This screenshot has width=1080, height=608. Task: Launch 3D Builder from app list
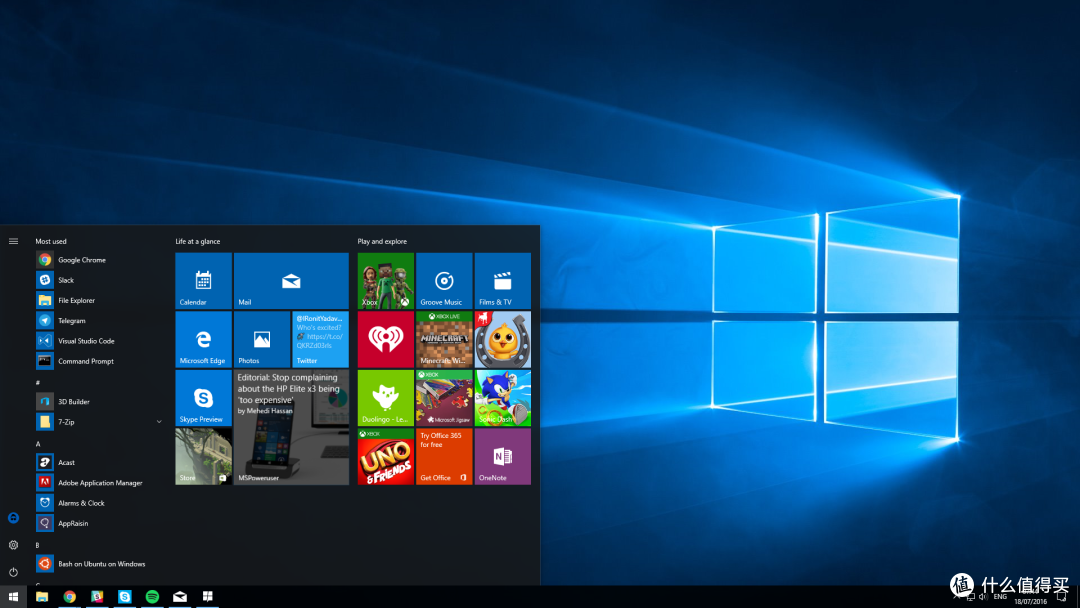click(100, 401)
